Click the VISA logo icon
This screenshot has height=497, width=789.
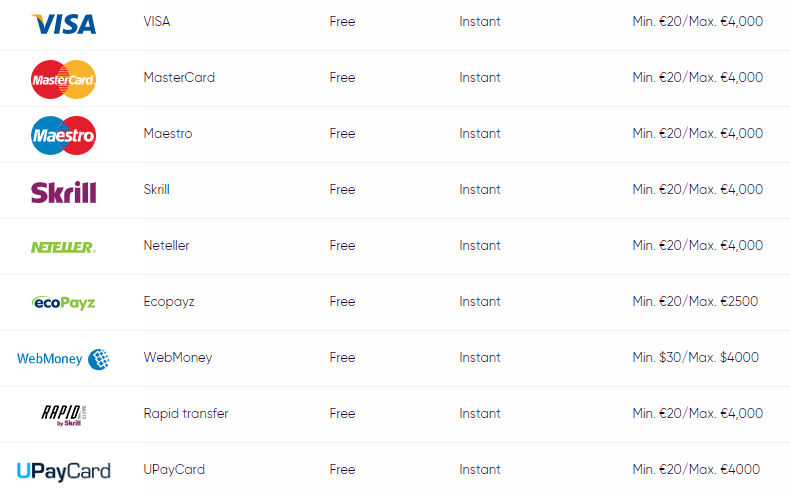coord(63,24)
